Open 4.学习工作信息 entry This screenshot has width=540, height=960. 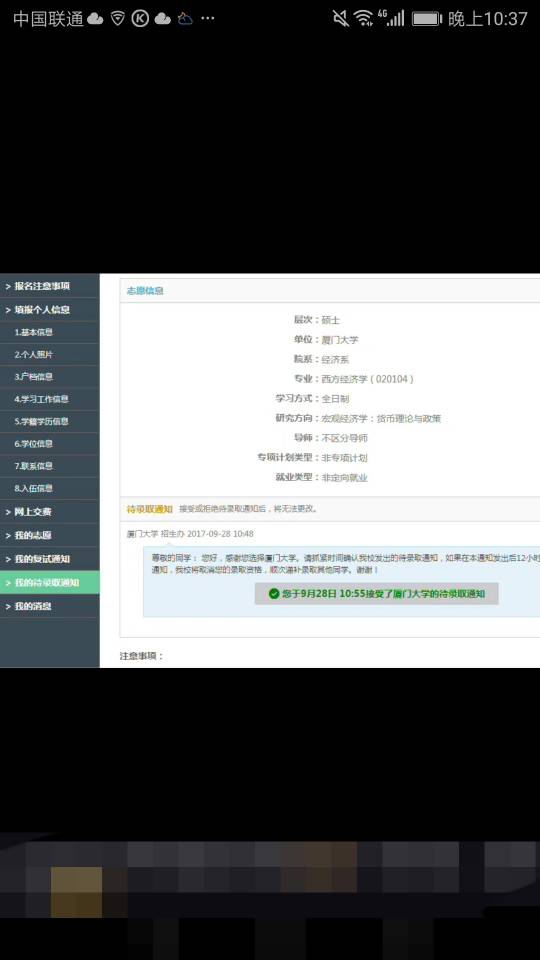pyautogui.click(x=50, y=399)
